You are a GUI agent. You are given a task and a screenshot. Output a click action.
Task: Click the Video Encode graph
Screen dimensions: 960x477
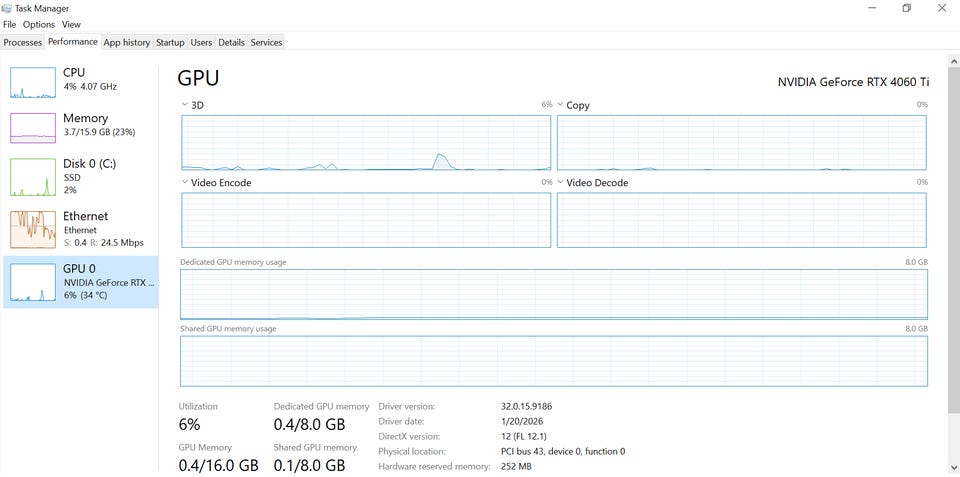366,220
